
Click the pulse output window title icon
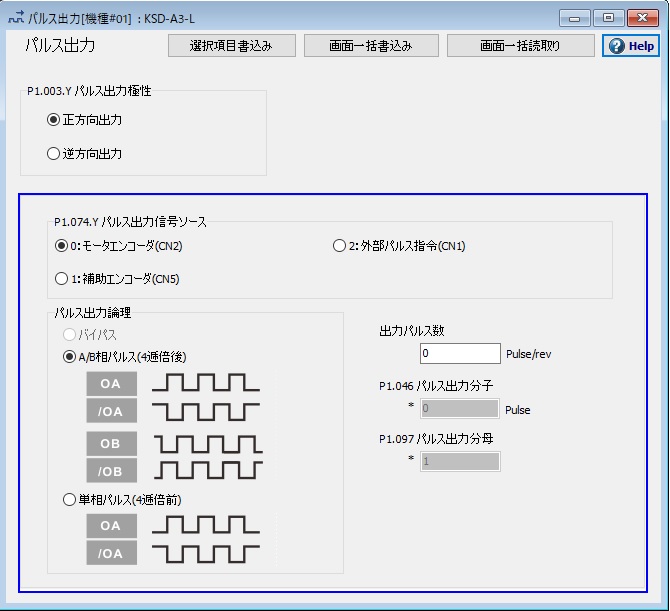15,17
